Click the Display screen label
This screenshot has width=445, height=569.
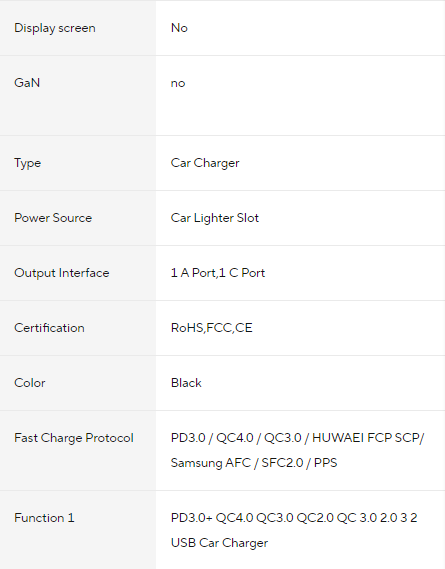(55, 28)
